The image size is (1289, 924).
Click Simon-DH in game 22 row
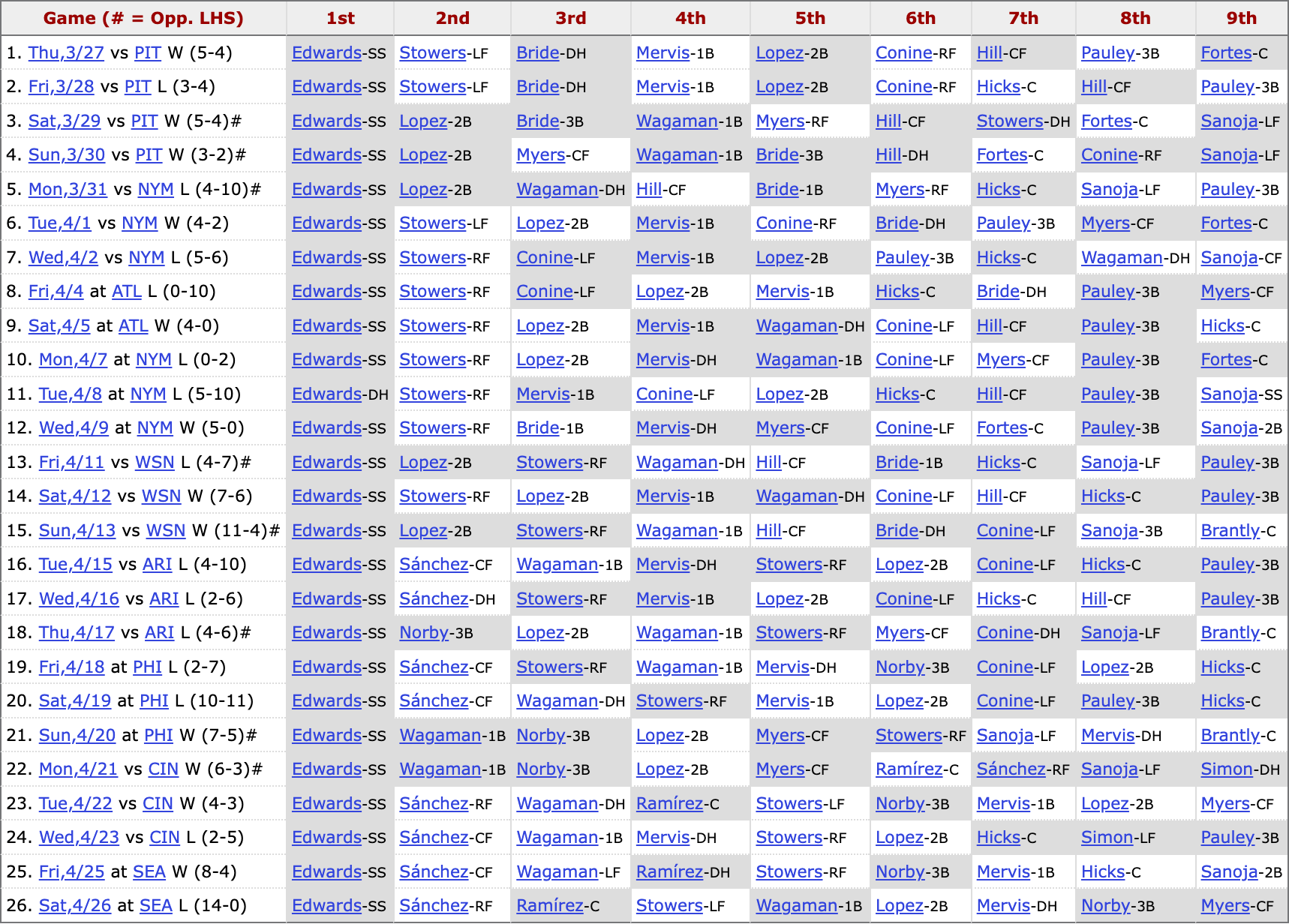(1240, 769)
